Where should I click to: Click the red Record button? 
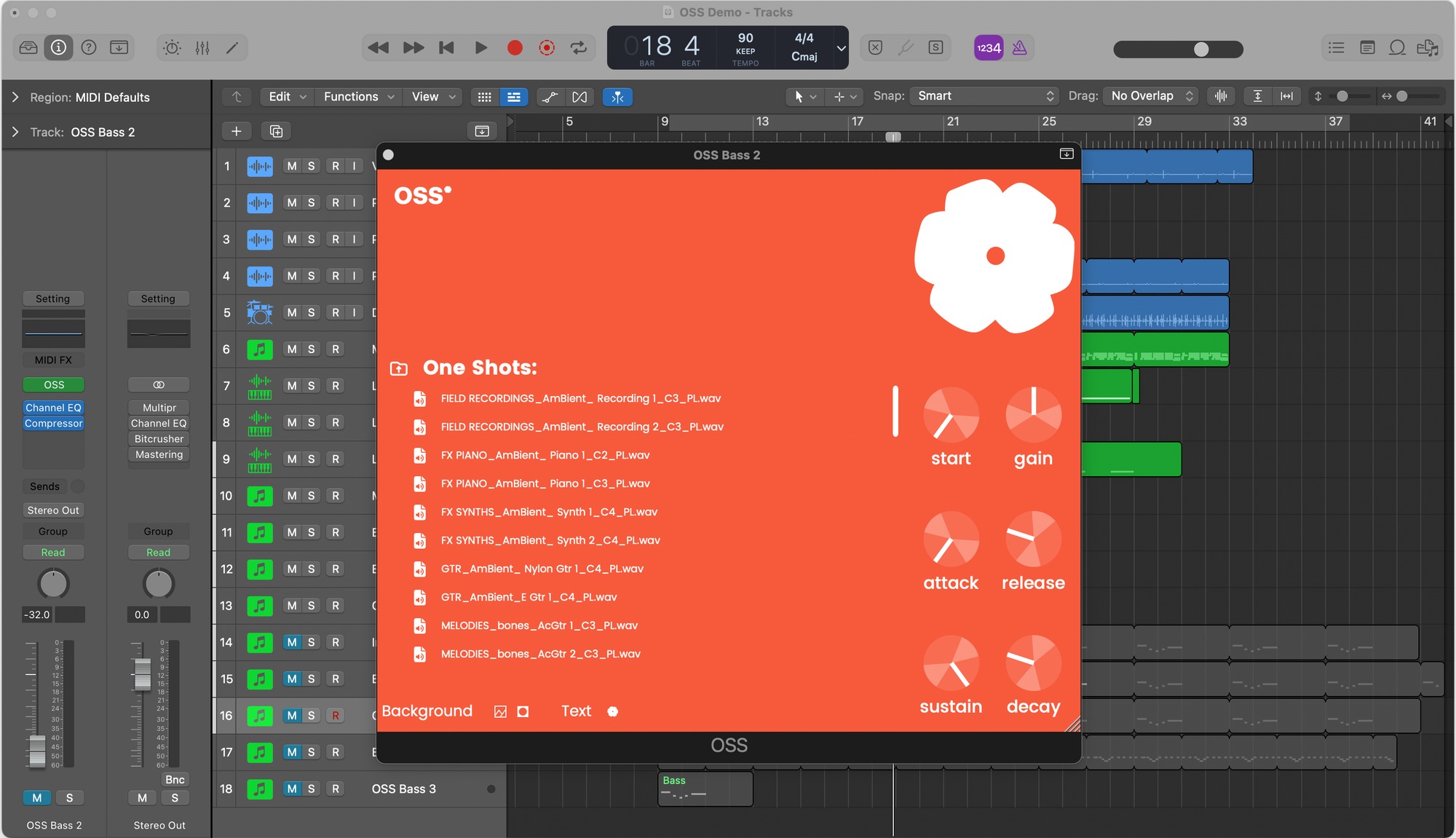pyautogui.click(x=515, y=48)
